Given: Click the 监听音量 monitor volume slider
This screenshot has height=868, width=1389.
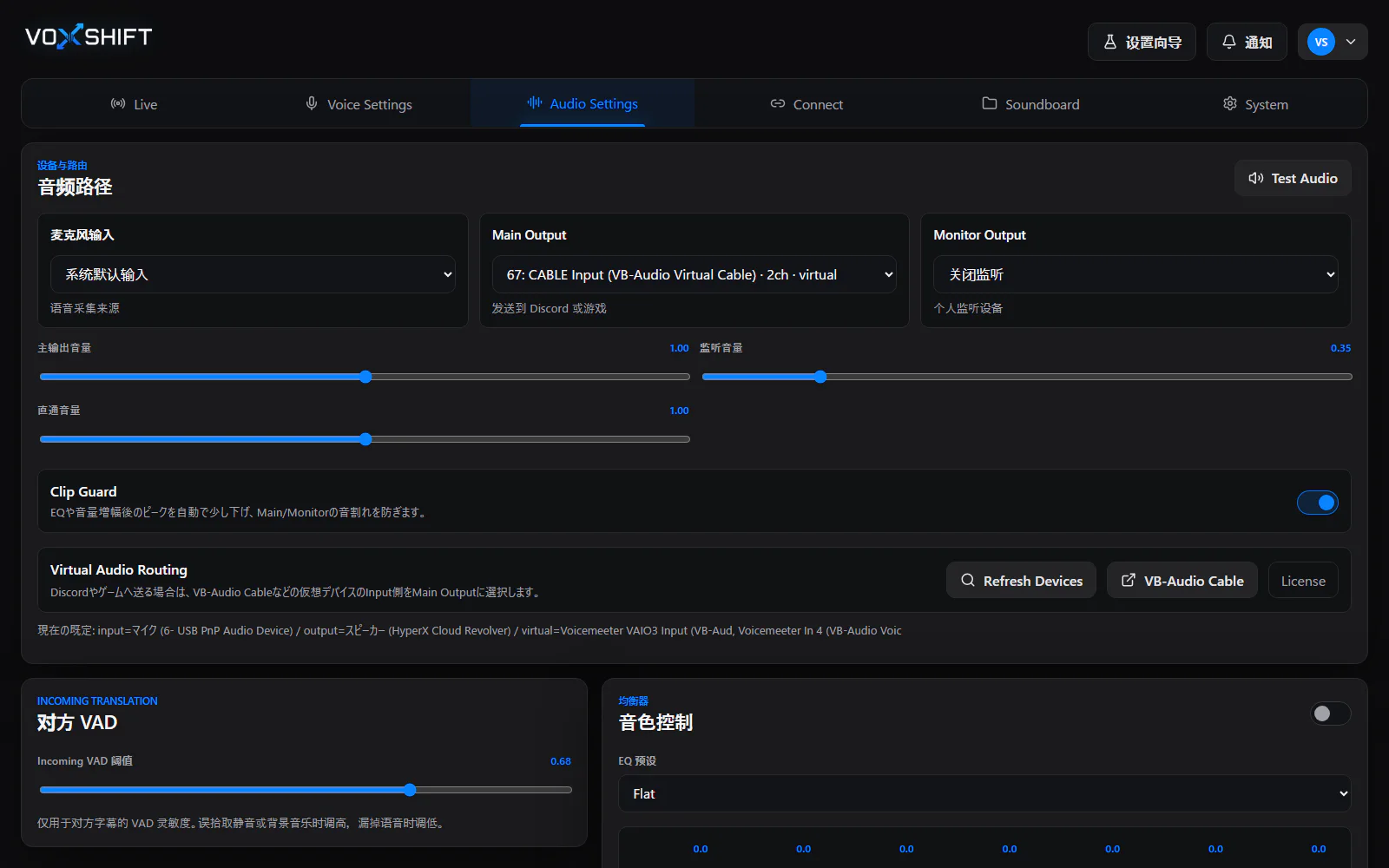Looking at the screenshot, I should click(x=1027, y=377).
